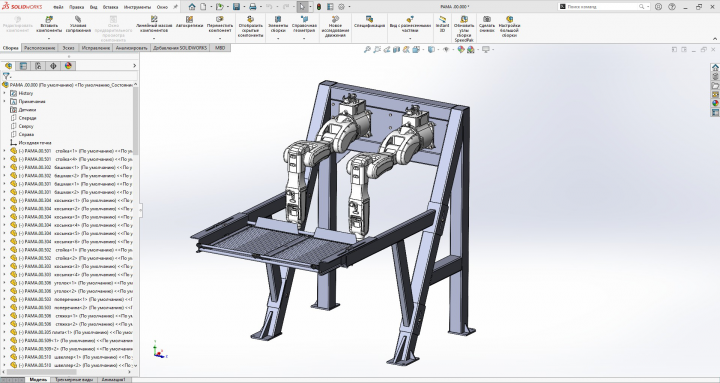The image size is (720, 383).
Task: Click Reference Geometry (Справочная геометрия) tool
Action: tap(304, 25)
